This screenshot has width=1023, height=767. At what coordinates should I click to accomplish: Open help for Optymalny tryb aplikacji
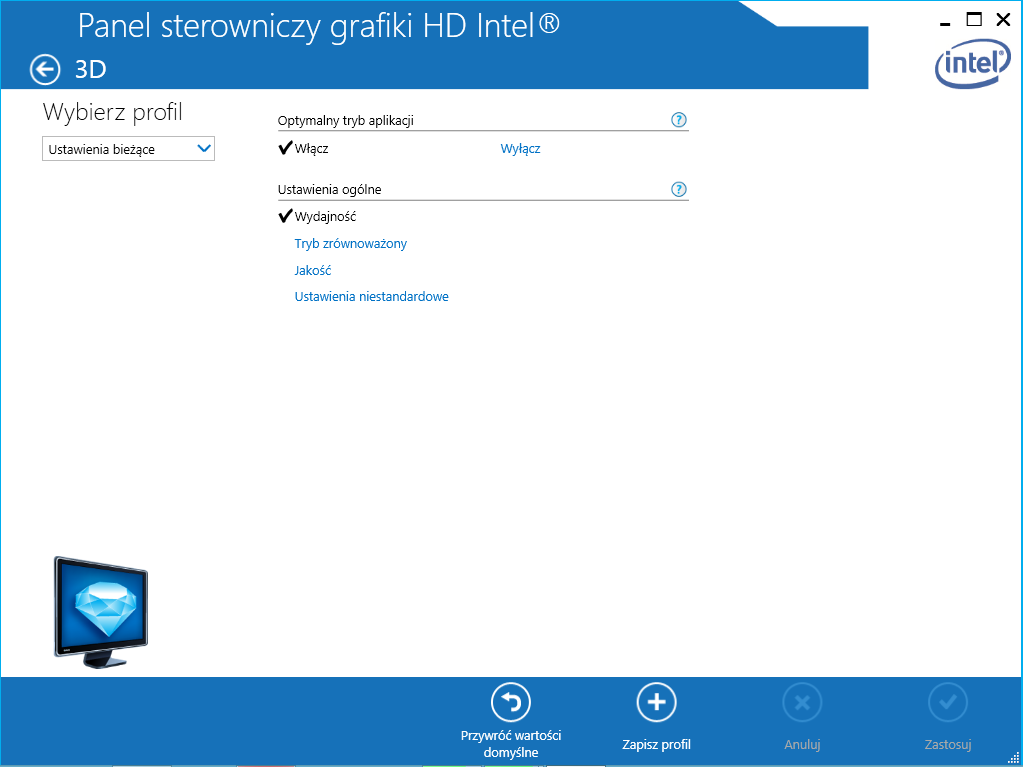pyautogui.click(x=679, y=120)
